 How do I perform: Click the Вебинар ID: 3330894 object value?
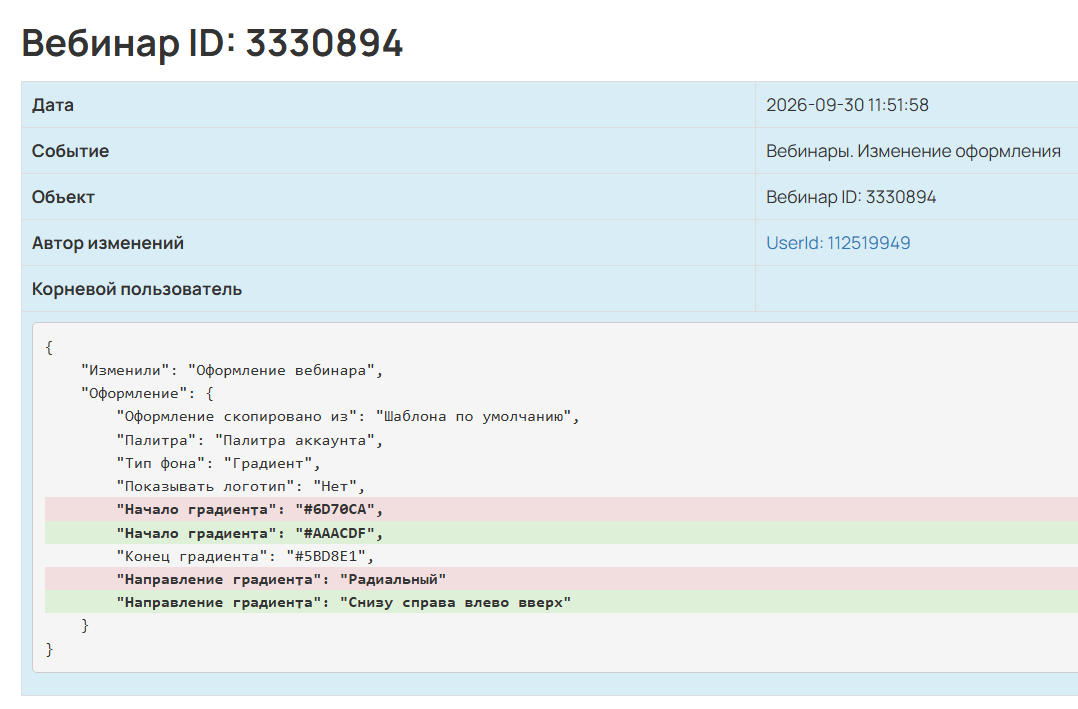pos(851,197)
